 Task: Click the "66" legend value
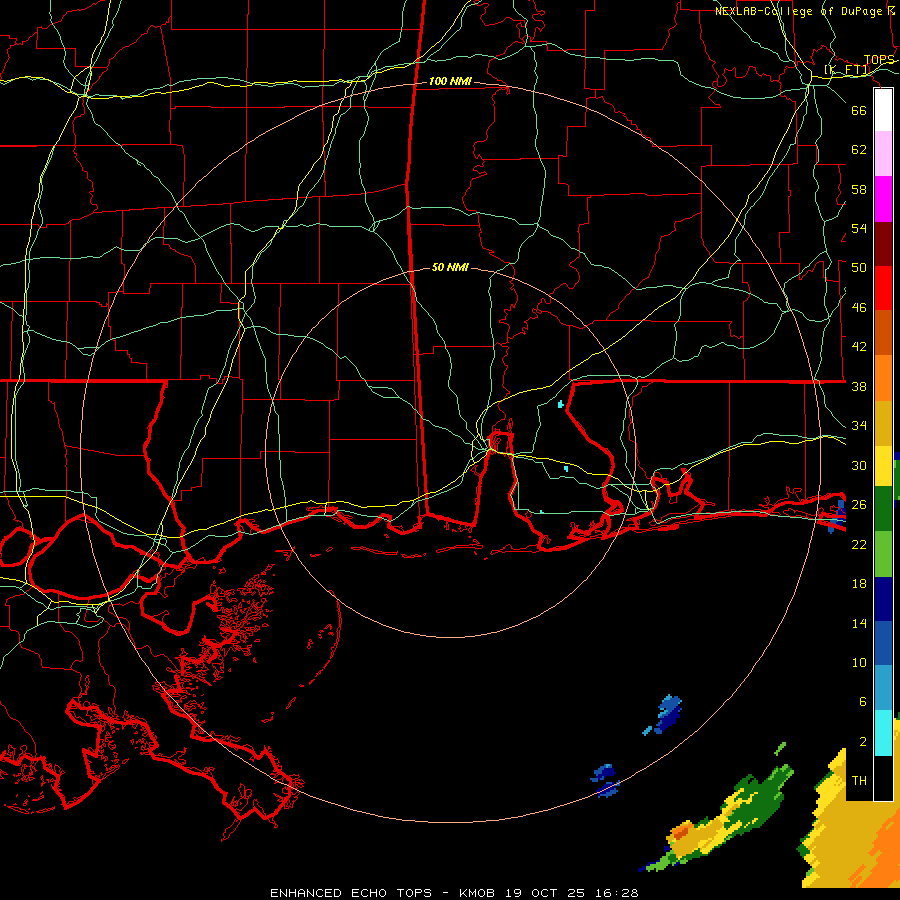point(859,110)
